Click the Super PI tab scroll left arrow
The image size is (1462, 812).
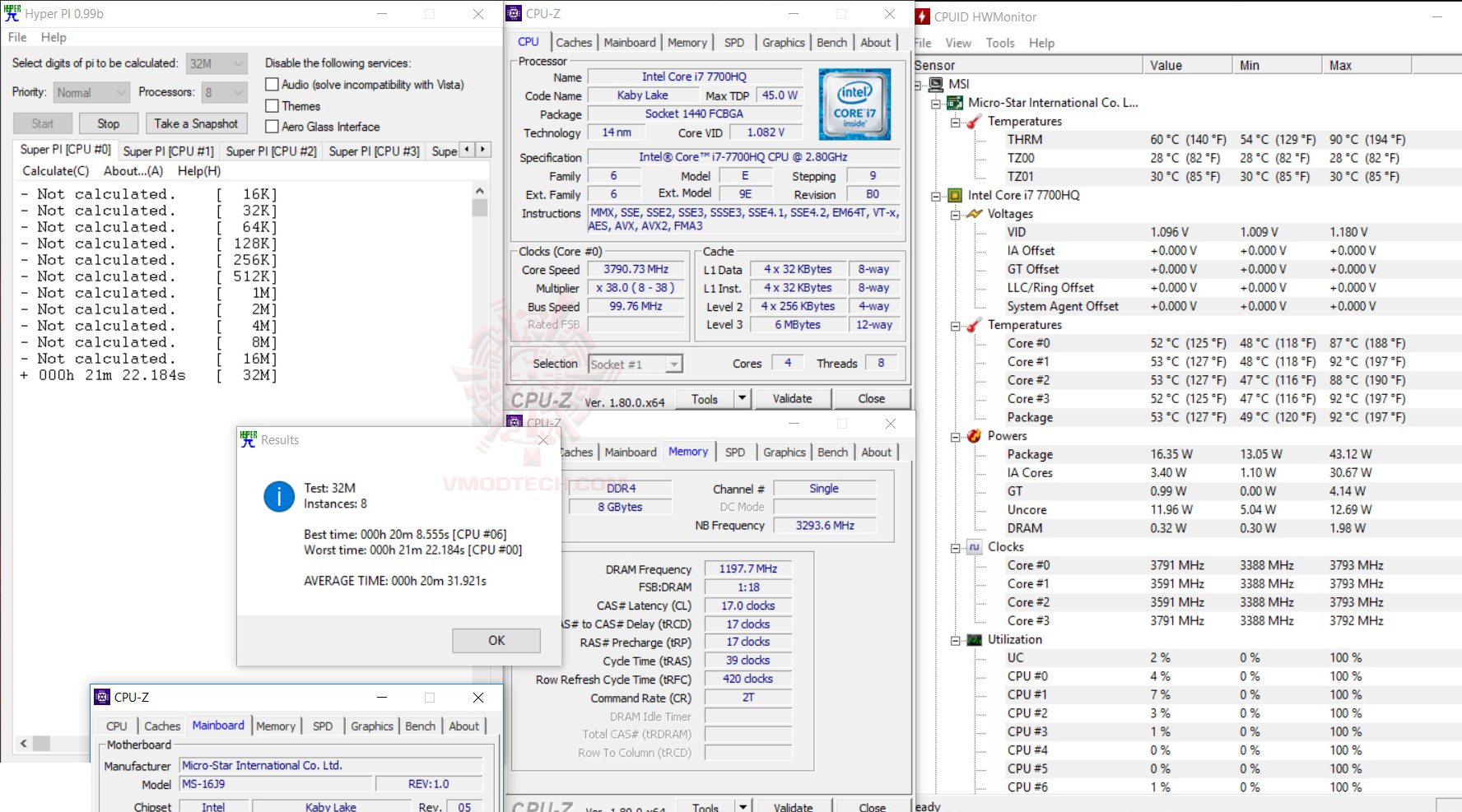tap(468, 150)
